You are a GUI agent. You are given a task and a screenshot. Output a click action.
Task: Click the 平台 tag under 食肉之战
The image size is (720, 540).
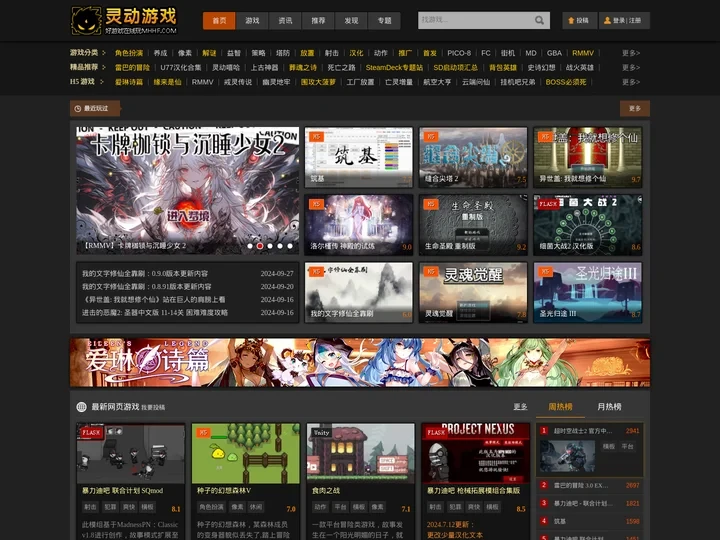340,507
